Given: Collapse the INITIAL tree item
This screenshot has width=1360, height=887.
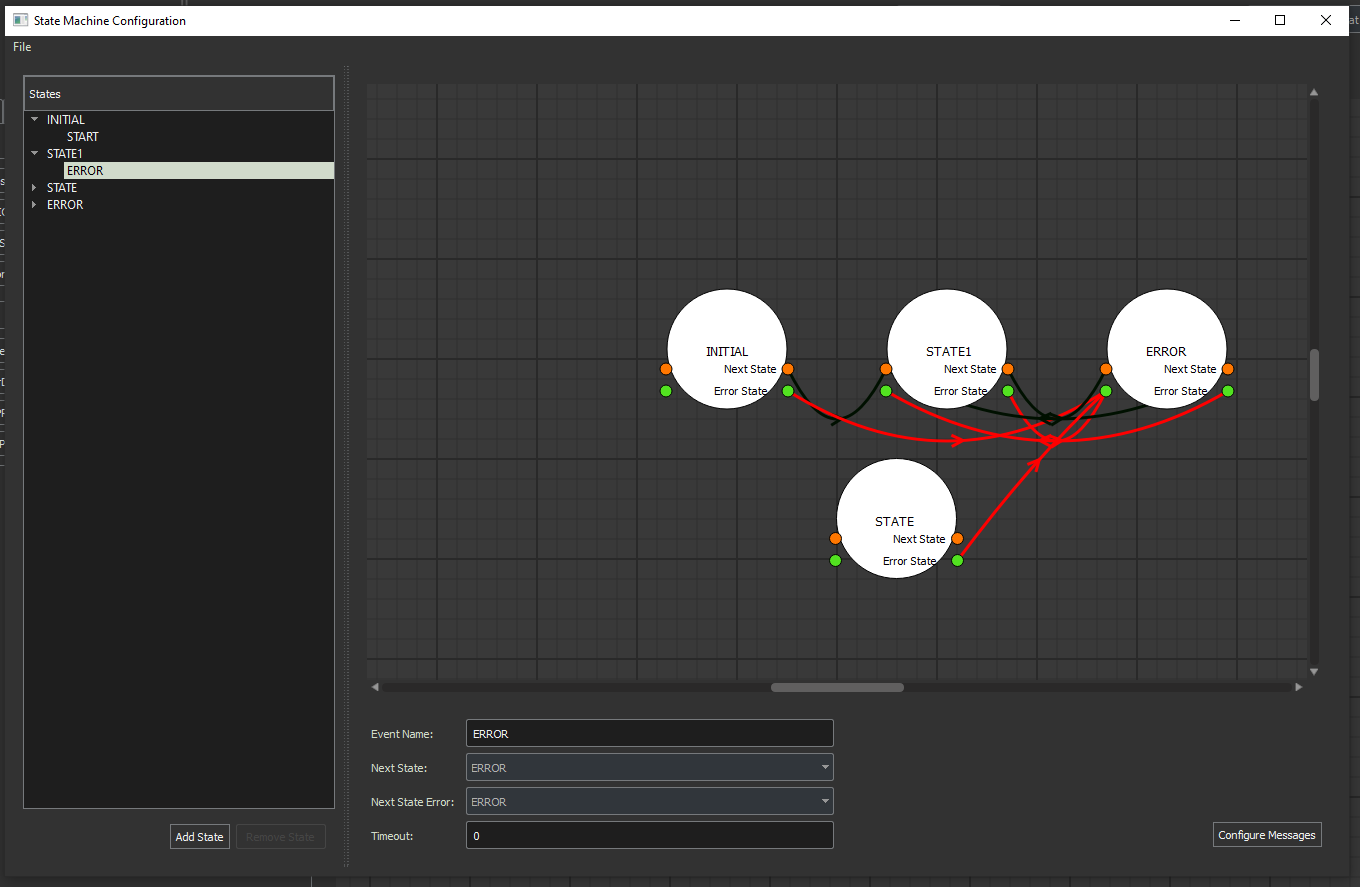Looking at the screenshot, I should tap(35, 120).
